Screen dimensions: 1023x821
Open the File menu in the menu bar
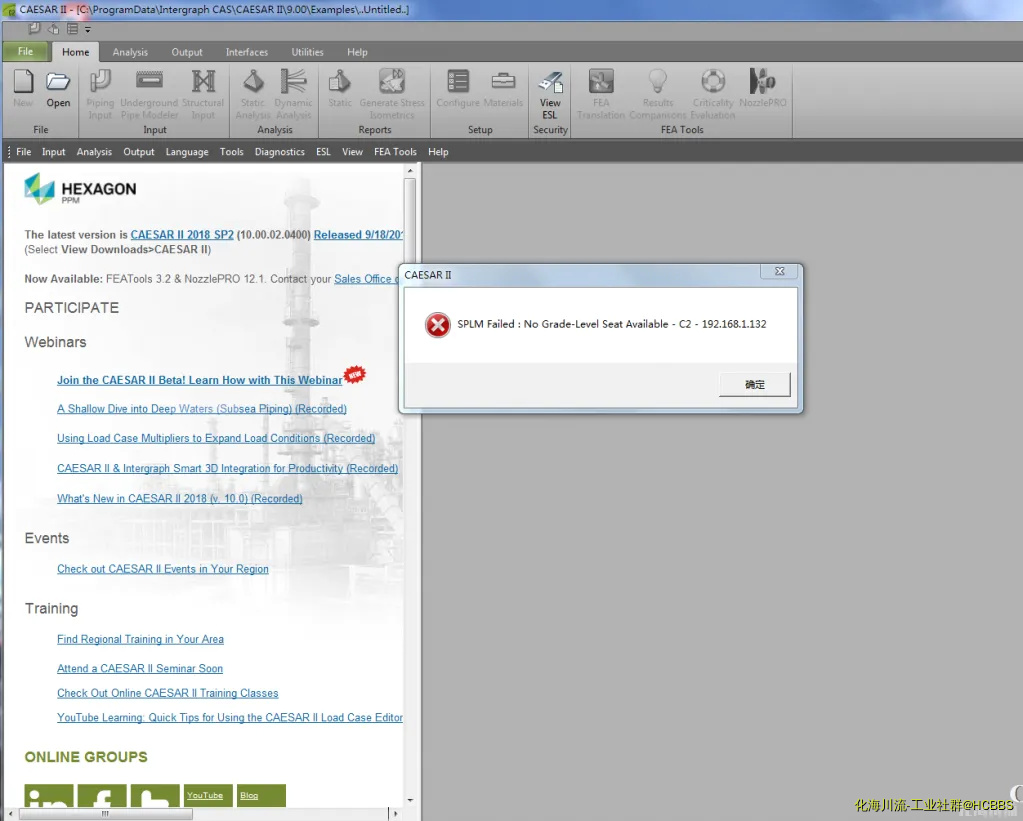pos(23,152)
